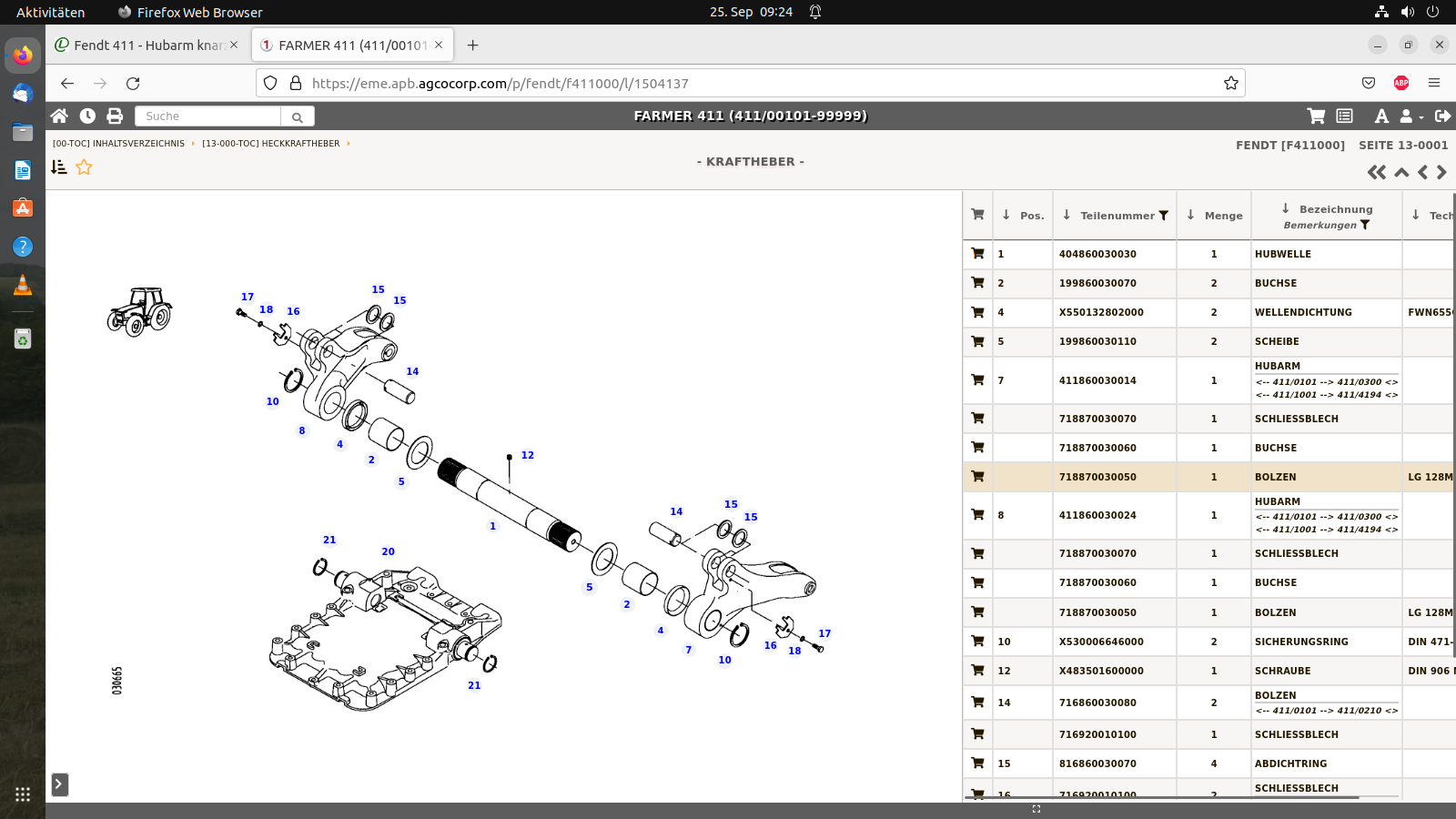Open the shopping cart in header
This screenshot has width=1456, height=819.
[x=1316, y=116]
